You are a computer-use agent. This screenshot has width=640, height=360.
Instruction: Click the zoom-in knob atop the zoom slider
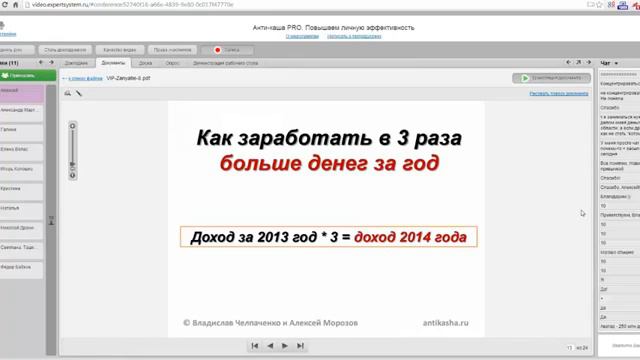pos(73,126)
